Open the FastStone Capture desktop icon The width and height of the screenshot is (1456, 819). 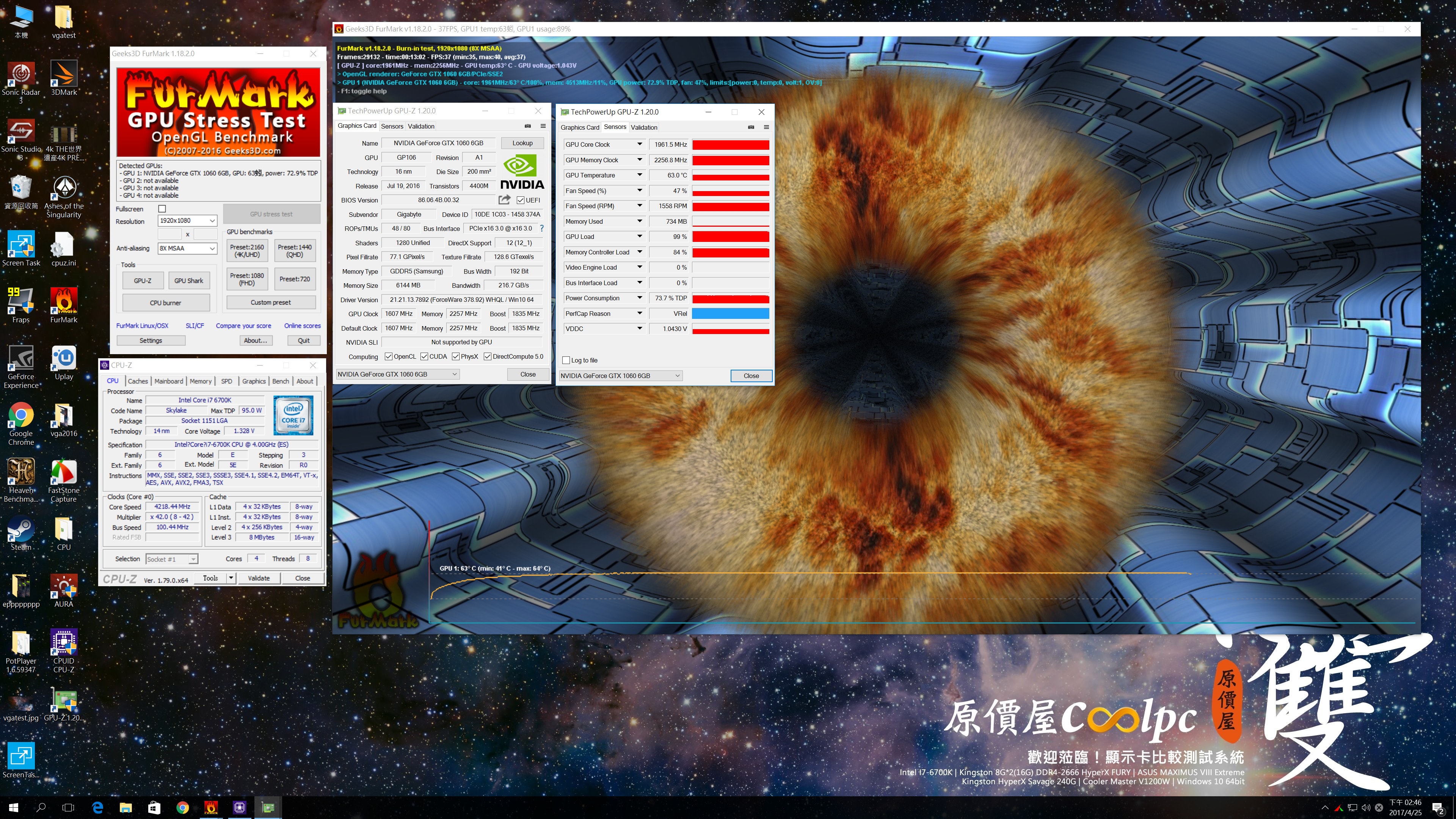(64, 480)
